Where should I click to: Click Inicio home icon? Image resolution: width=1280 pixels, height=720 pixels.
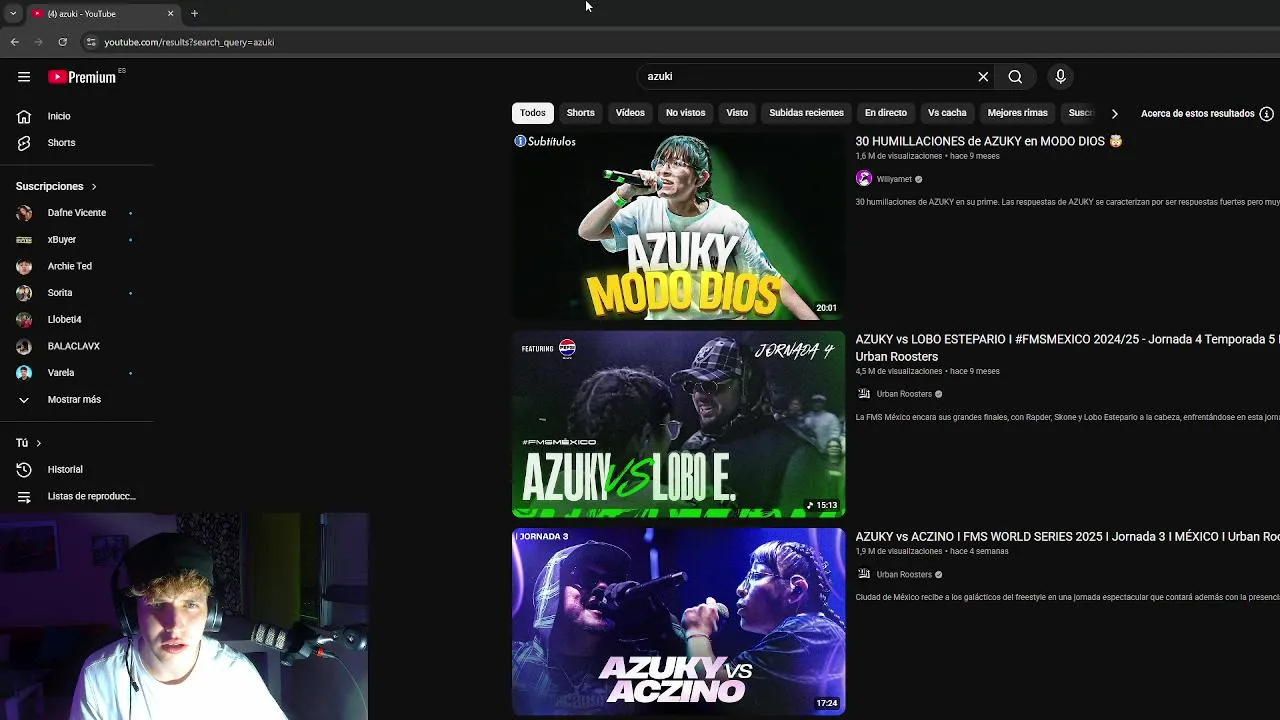point(24,116)
